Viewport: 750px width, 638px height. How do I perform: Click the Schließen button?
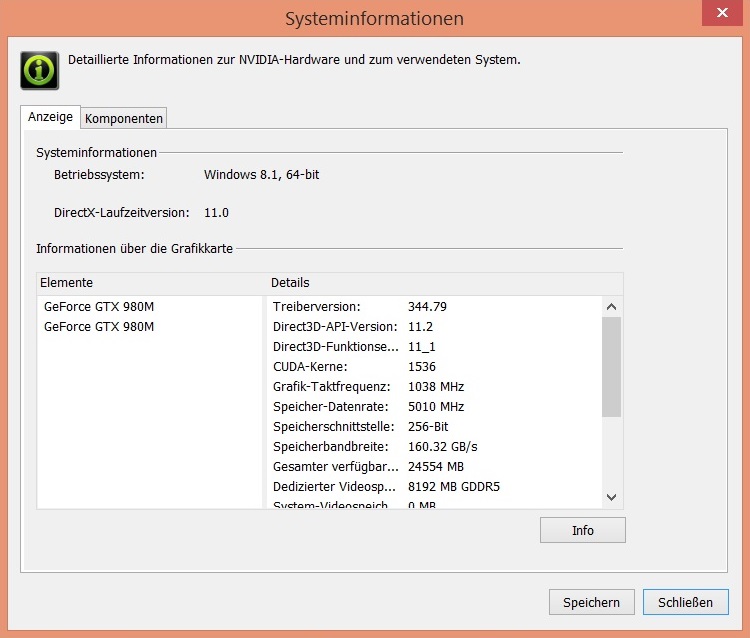point(685,602)
